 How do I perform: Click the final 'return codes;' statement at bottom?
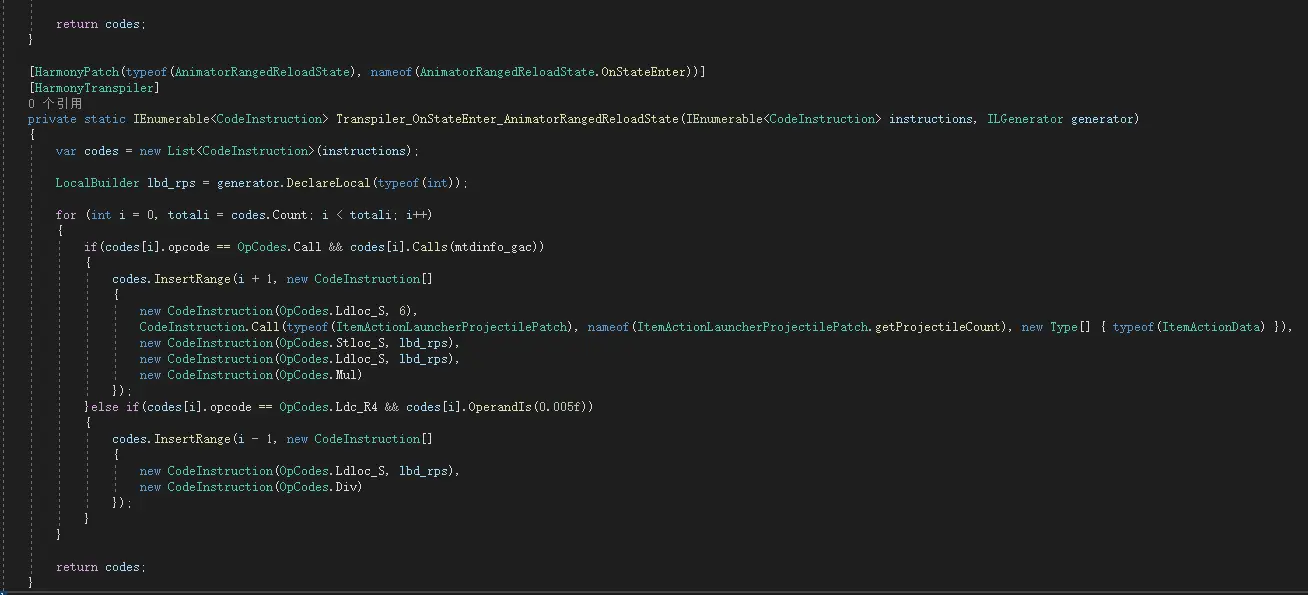pyautogui.click(x=101, y=567)
